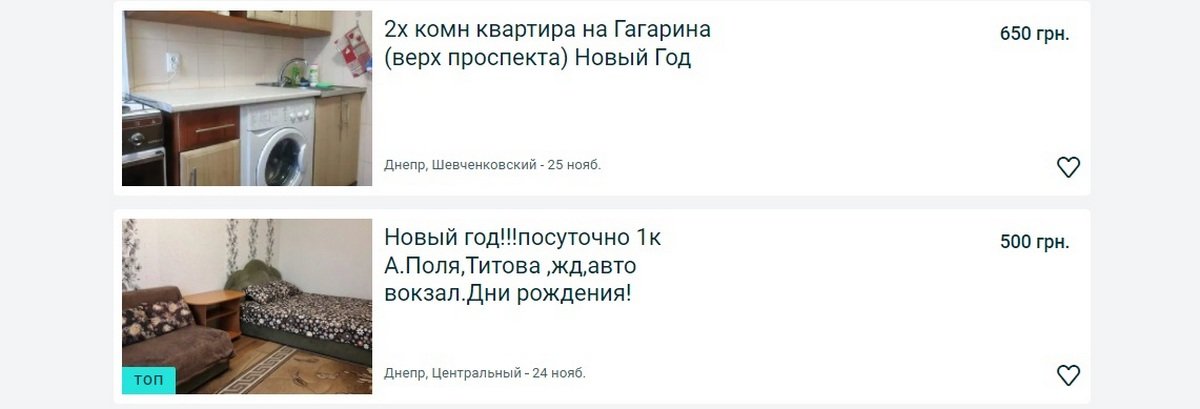Click the 500 грн. price

[x=1034, y=242]
